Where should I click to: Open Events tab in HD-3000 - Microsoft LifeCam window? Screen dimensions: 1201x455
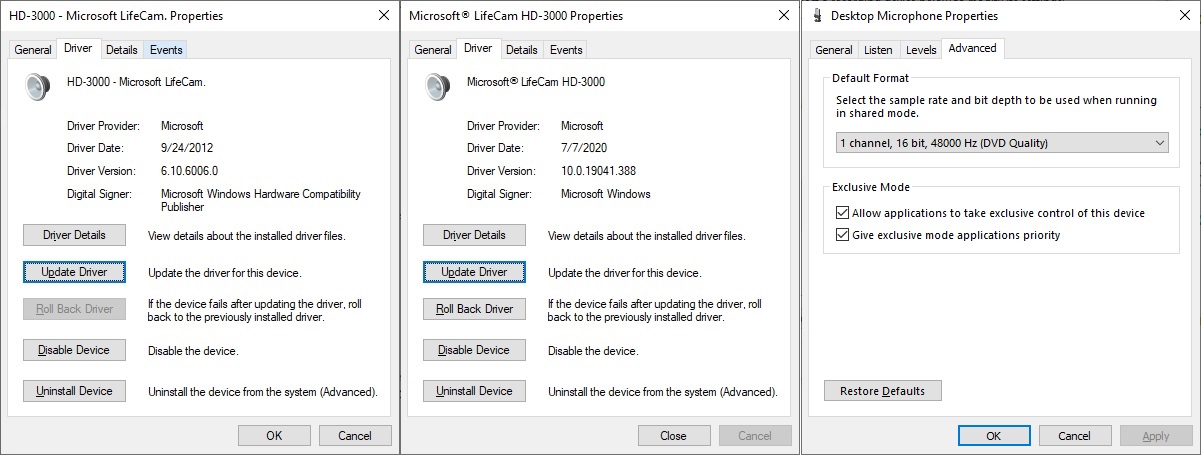coord(166,49)
